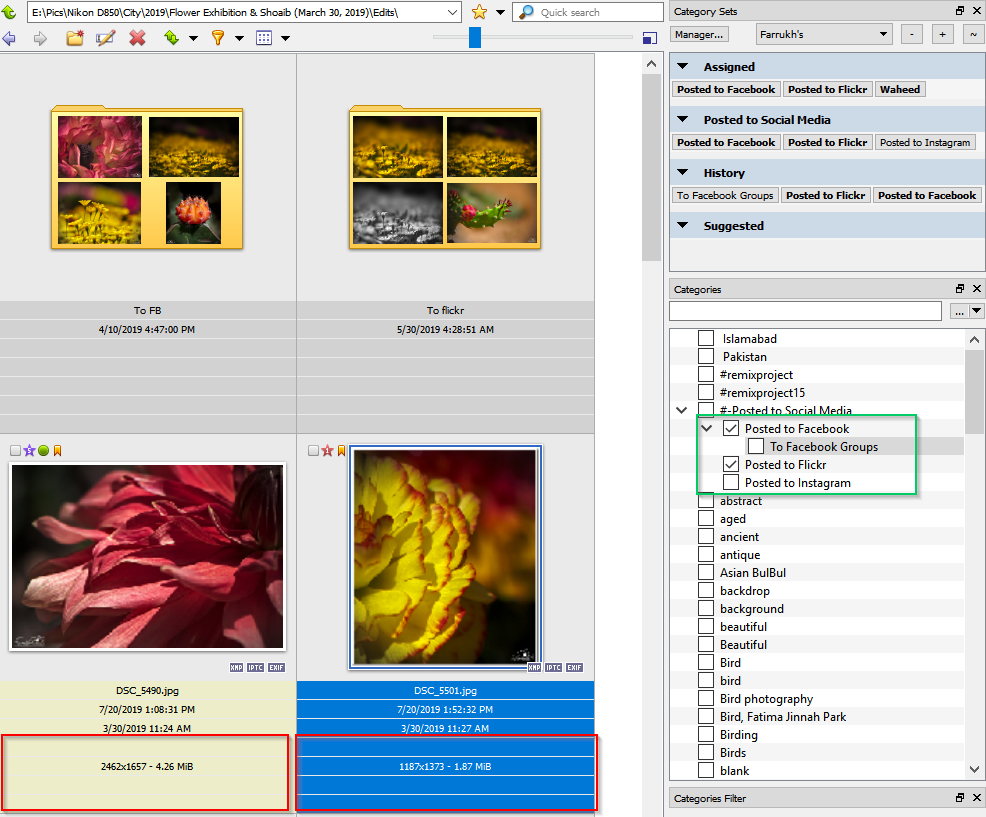Click the rename pencil icon in toolbar
This screenshot has height=817, width=986.
coord(105,38)
